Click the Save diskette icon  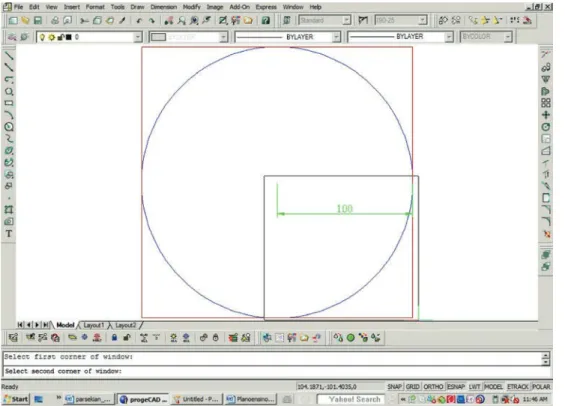pos(38,21)
